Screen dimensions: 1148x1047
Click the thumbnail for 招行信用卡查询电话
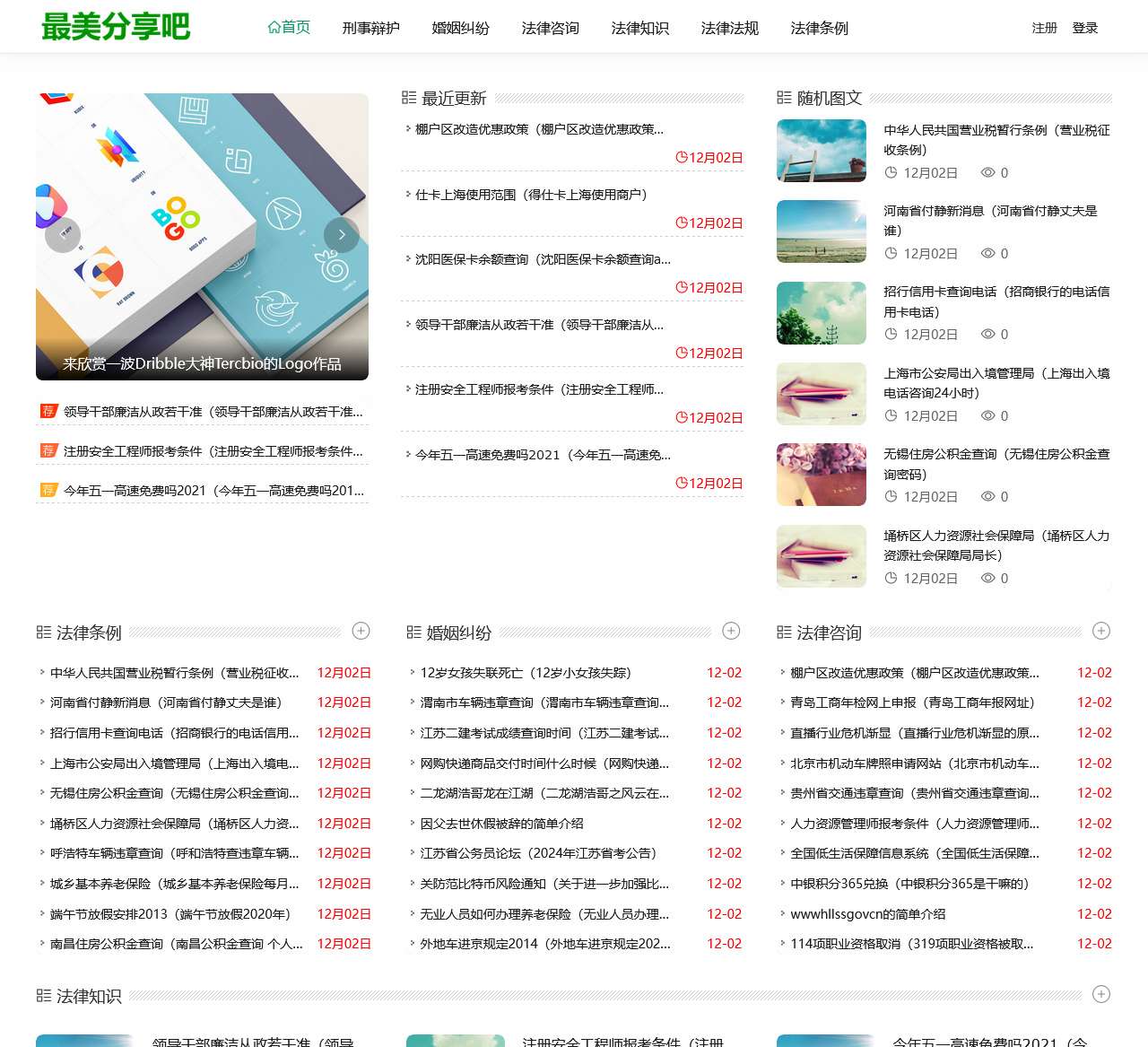[x=821, y=312]
